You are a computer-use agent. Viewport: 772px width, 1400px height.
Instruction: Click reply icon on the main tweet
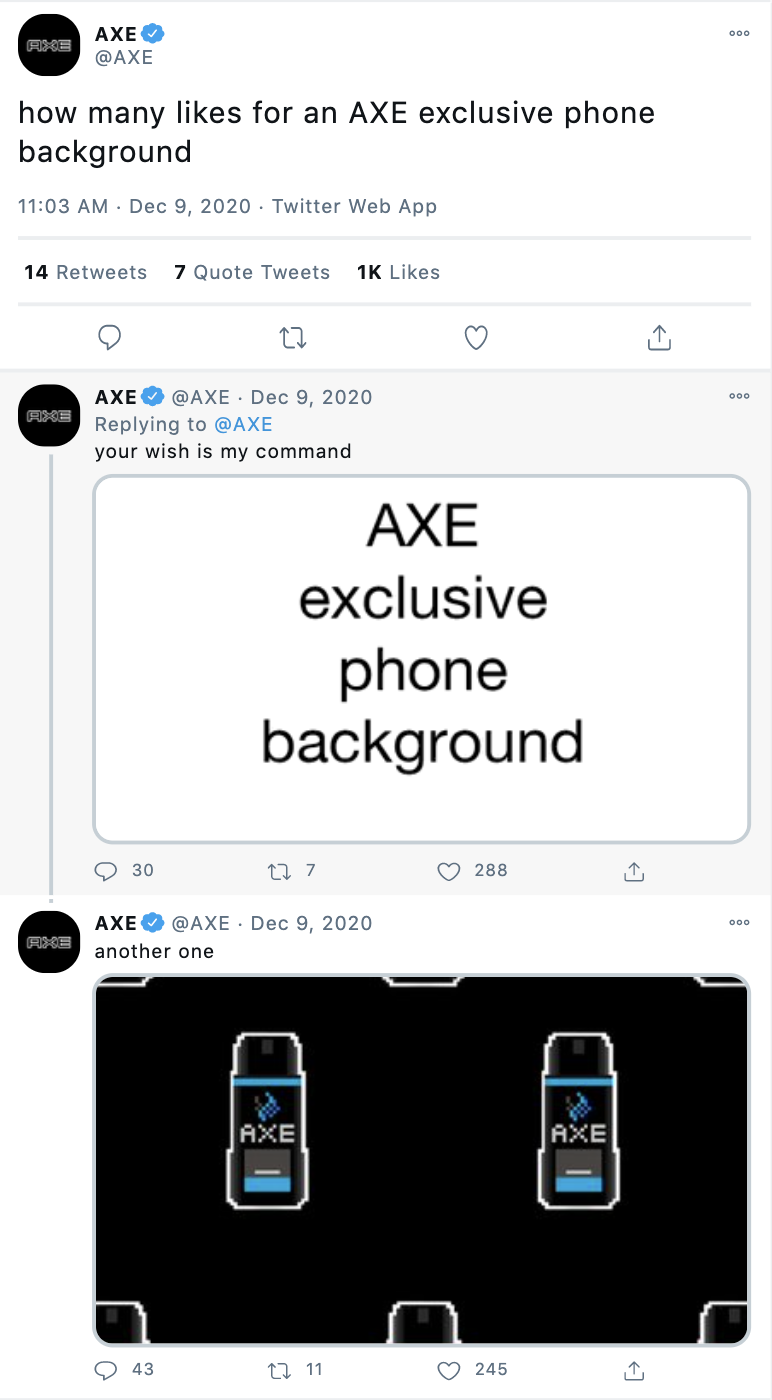click(110, 338)
